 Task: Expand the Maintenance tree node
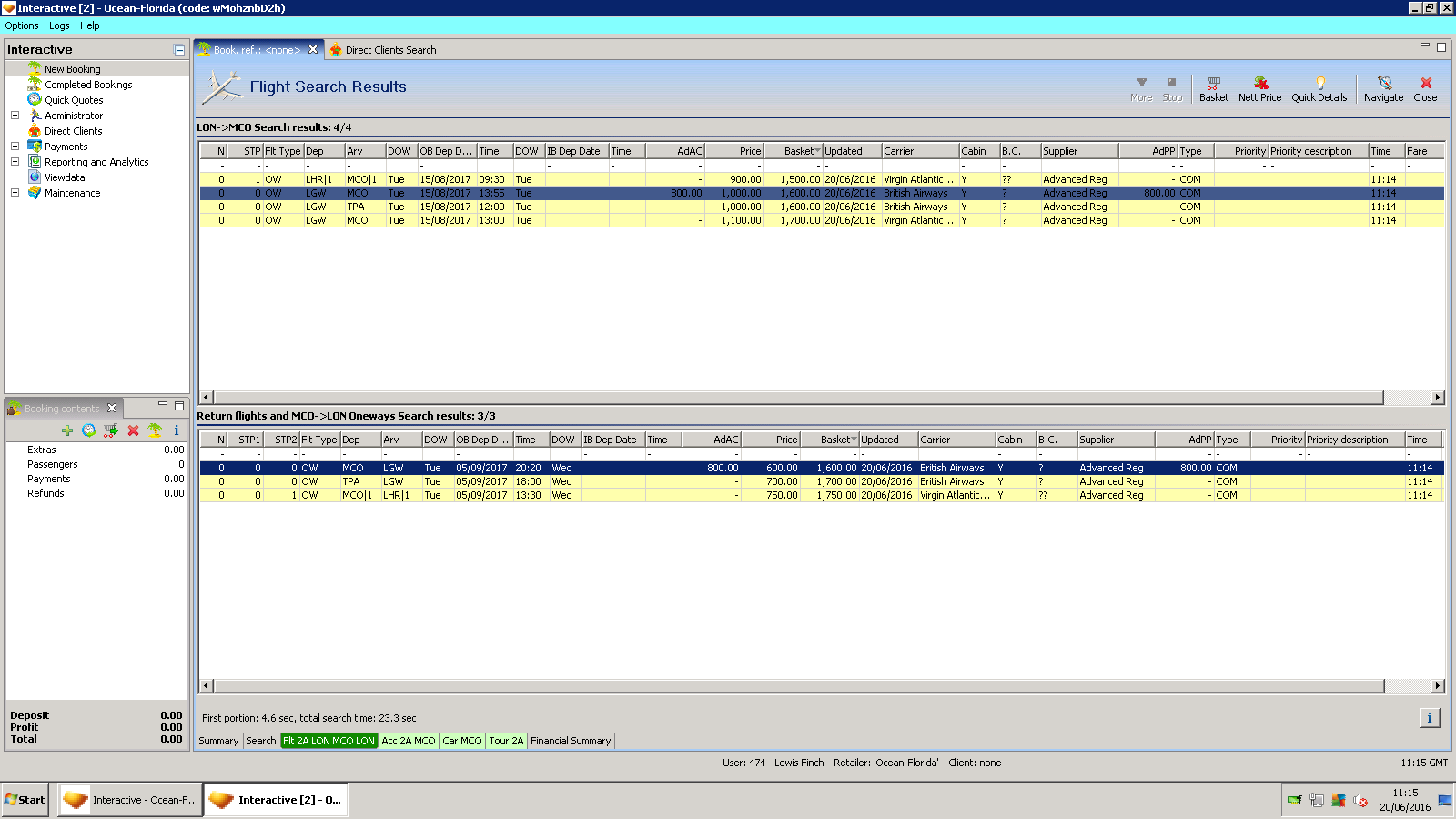tap(15, 193)
